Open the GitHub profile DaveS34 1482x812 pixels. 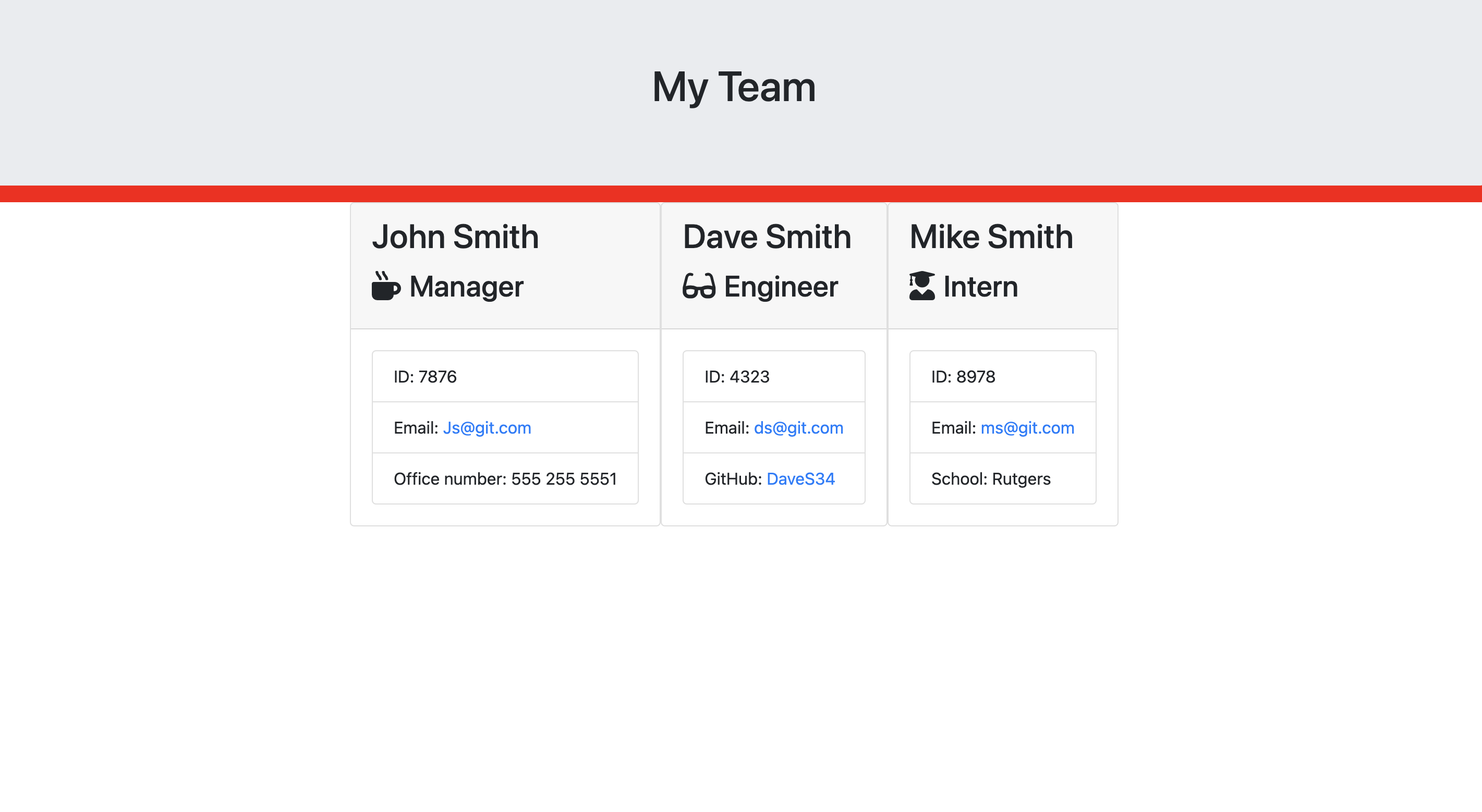tap(800, 478)
